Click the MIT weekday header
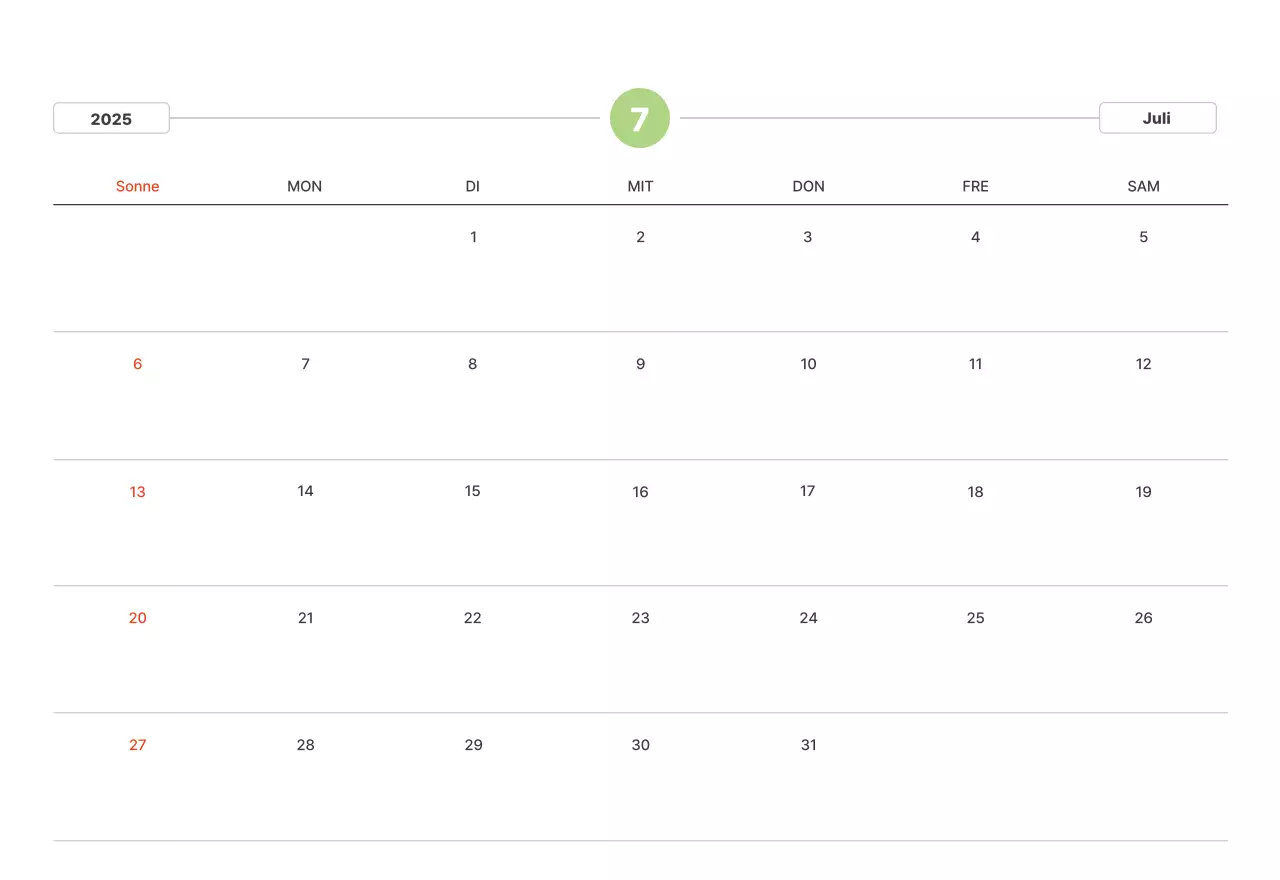Screen dimensions: 1280x880 (x=640, y=186)
